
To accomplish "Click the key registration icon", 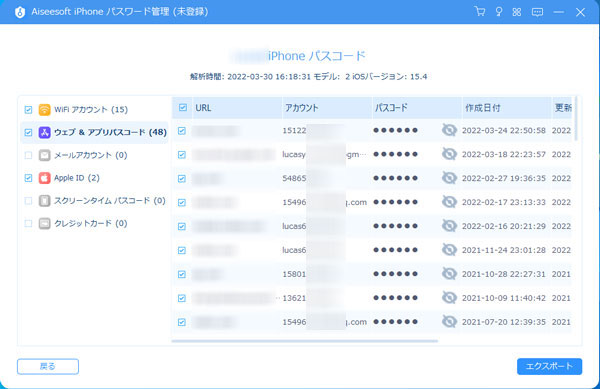I will (499, 11).
